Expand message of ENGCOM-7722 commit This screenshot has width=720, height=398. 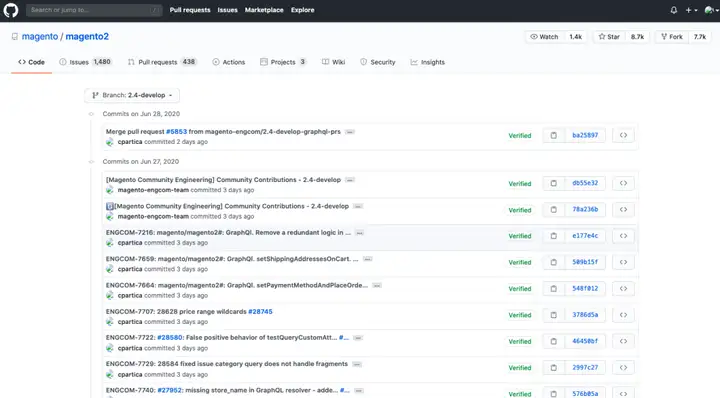point(358,338)
